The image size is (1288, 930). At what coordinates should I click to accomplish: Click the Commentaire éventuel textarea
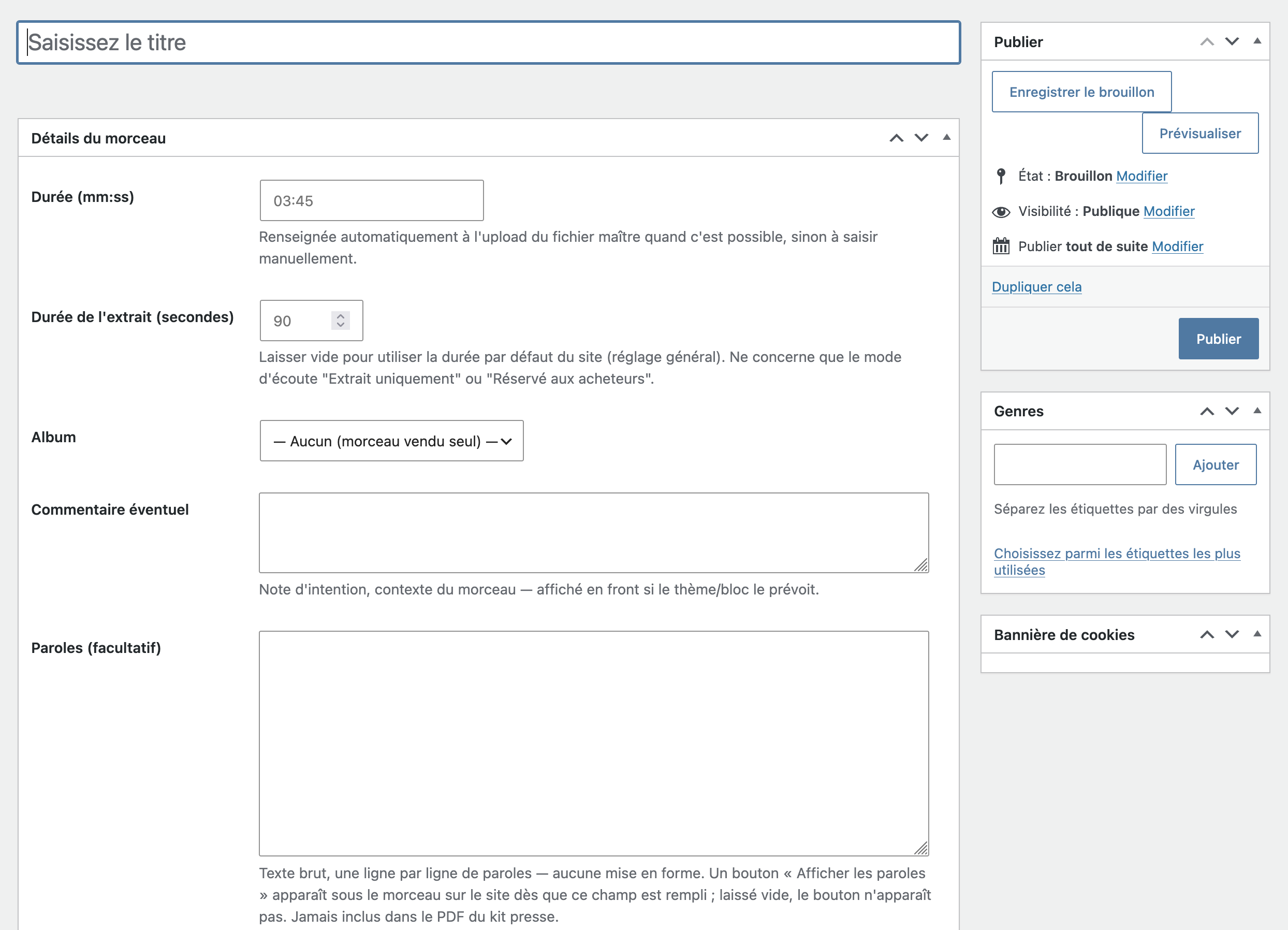pos(593,533)
